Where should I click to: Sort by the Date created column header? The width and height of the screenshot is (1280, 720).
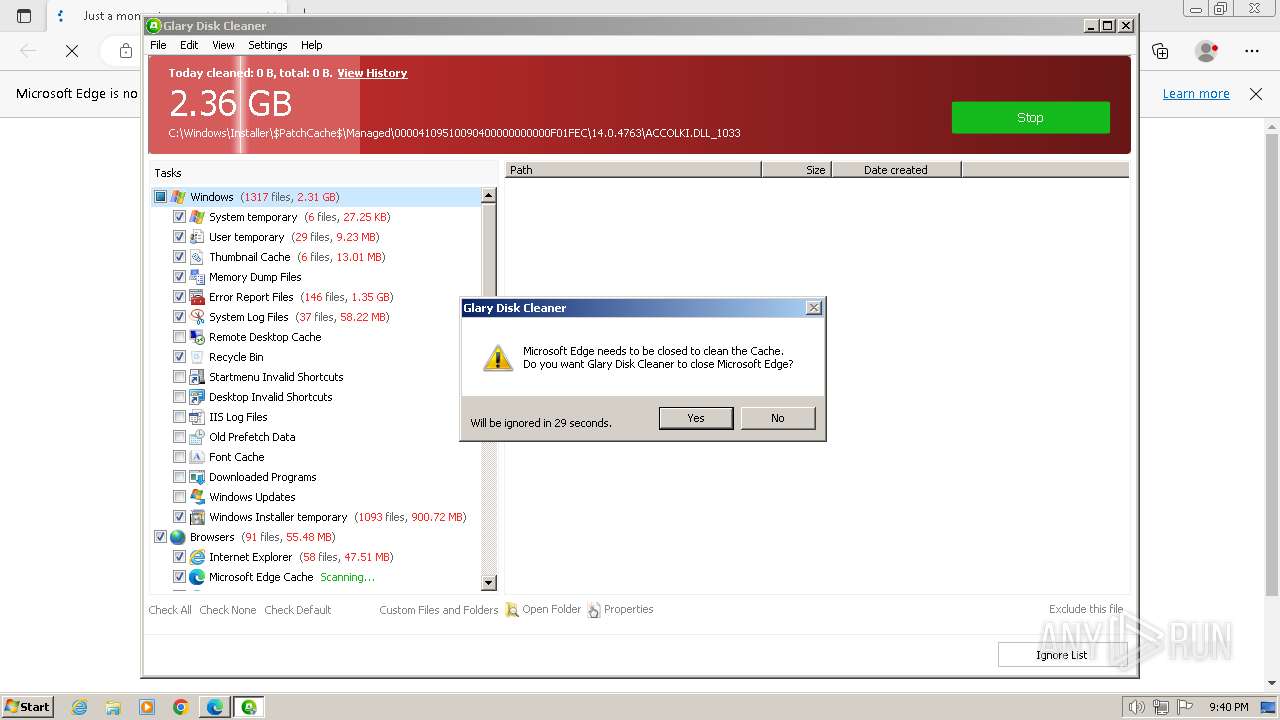896,170
